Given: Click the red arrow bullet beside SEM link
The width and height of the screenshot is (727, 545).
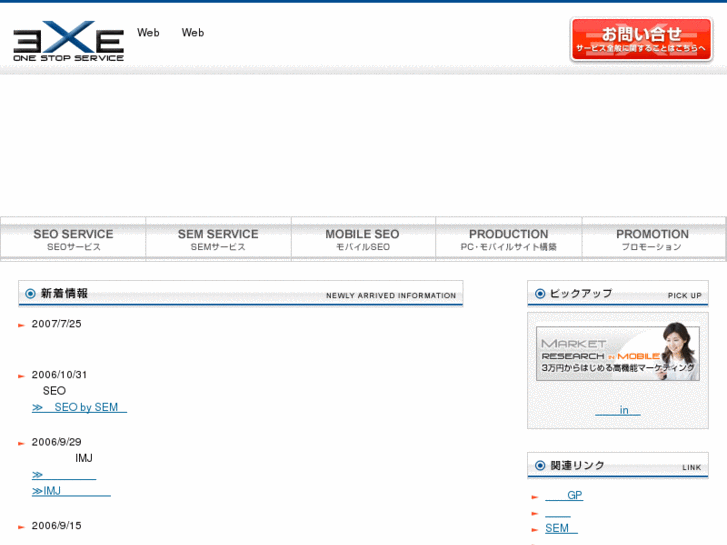Looking at the screenshot, I should coord(535,530).
